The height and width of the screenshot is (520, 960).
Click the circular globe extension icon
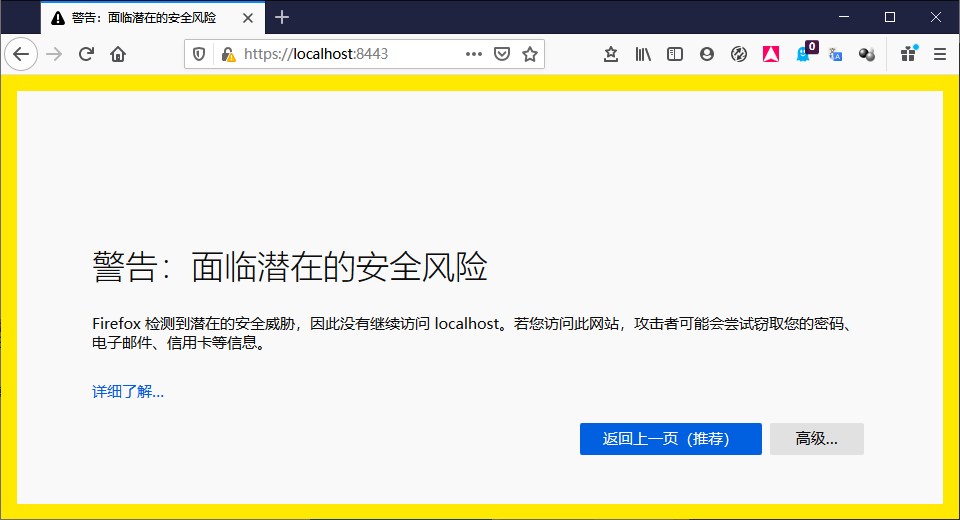[x=739, y=55]
